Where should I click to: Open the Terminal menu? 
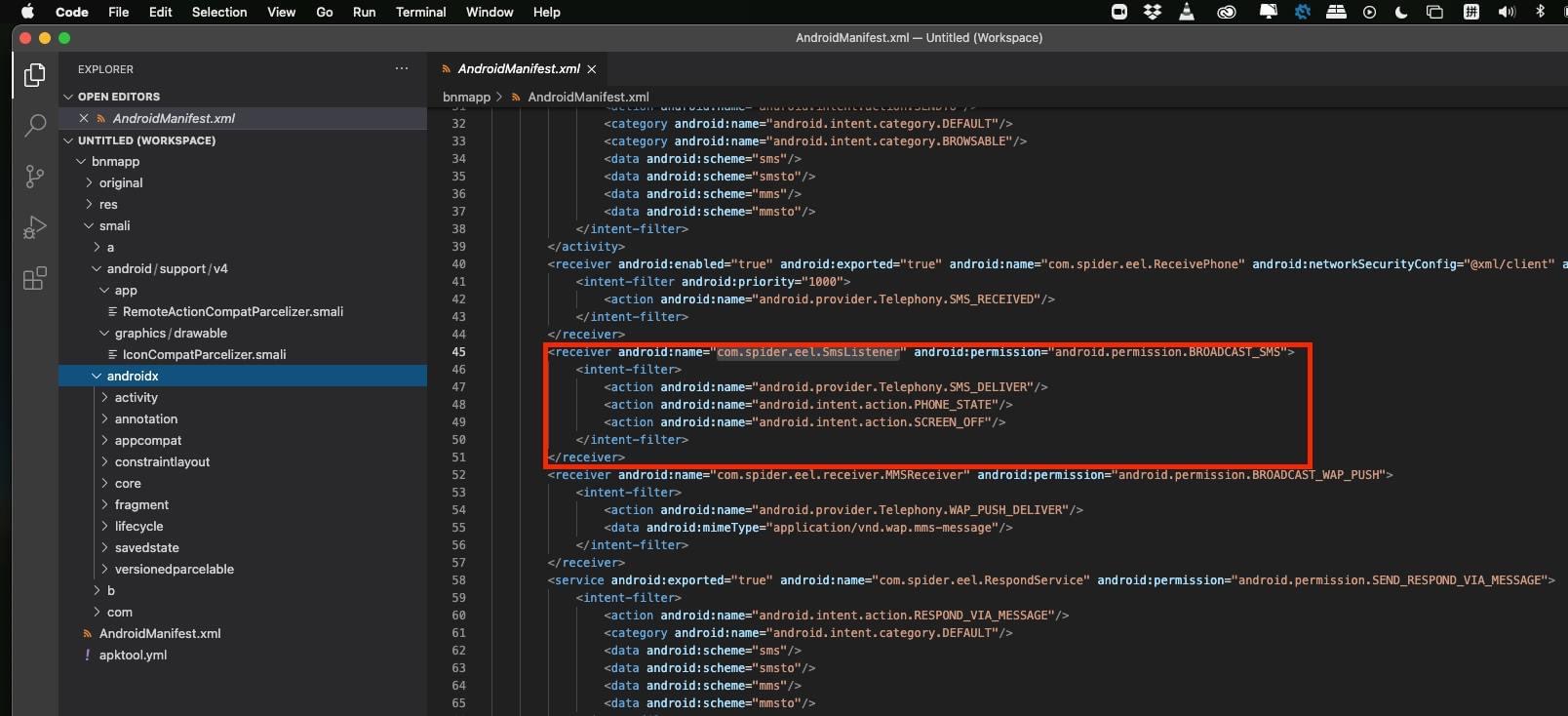(420, 12)
